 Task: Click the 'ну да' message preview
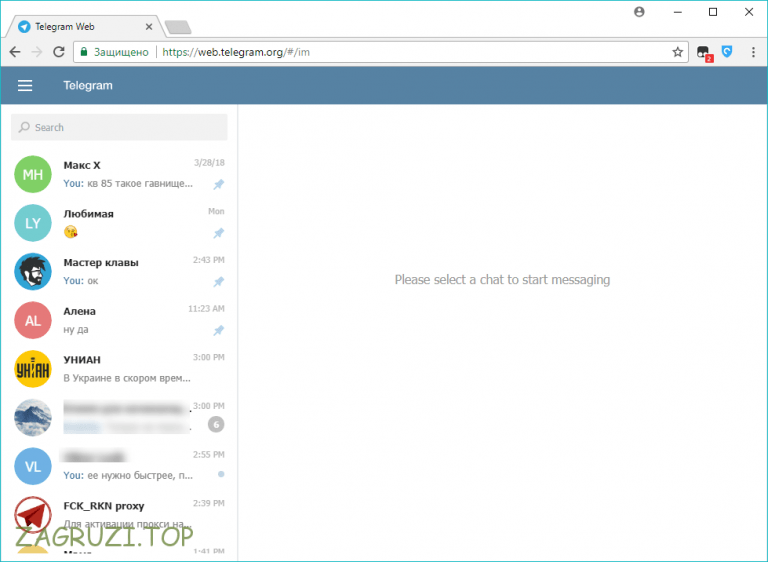(76, 330)
